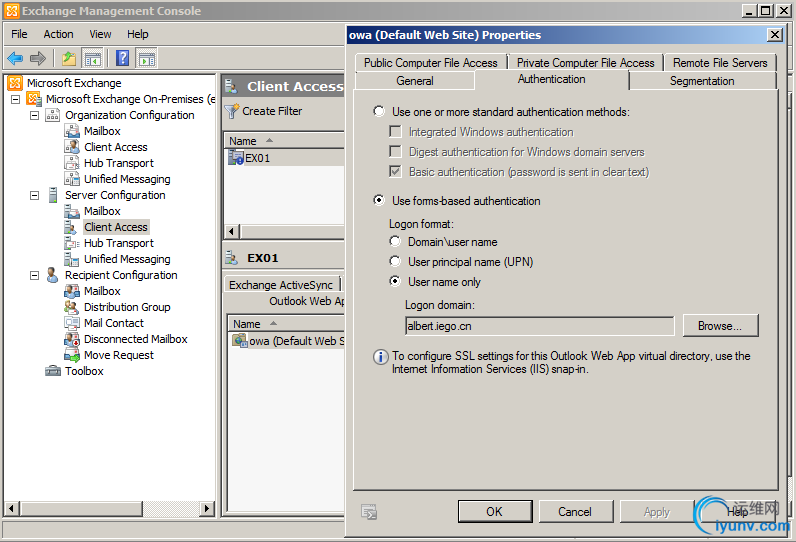Switch to the General tab

tap(415, 81)
